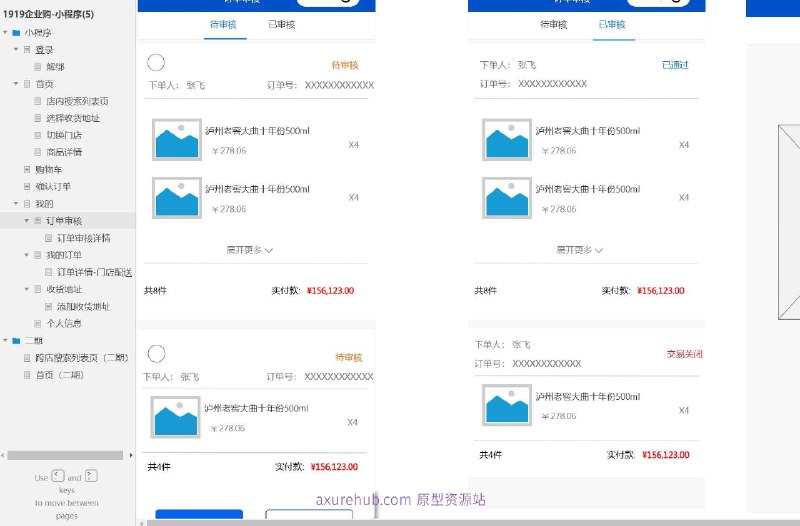Click the 1919企业购-小程序(5) project title
800x526 pixels.
48,14
